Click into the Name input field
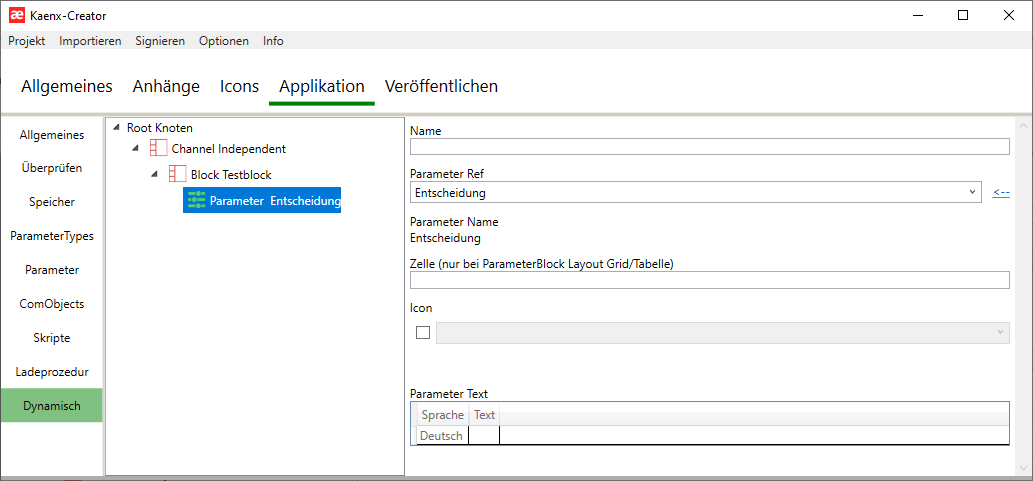 coord(709,147)
